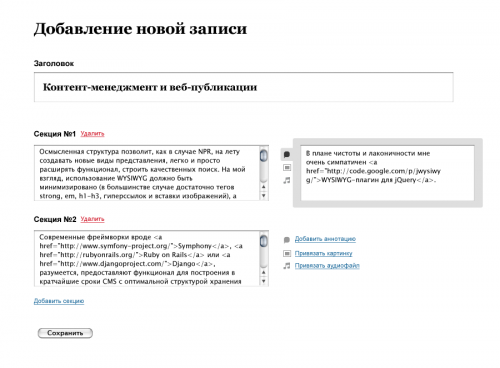Open Привязать картинку link

coord(323,254)
